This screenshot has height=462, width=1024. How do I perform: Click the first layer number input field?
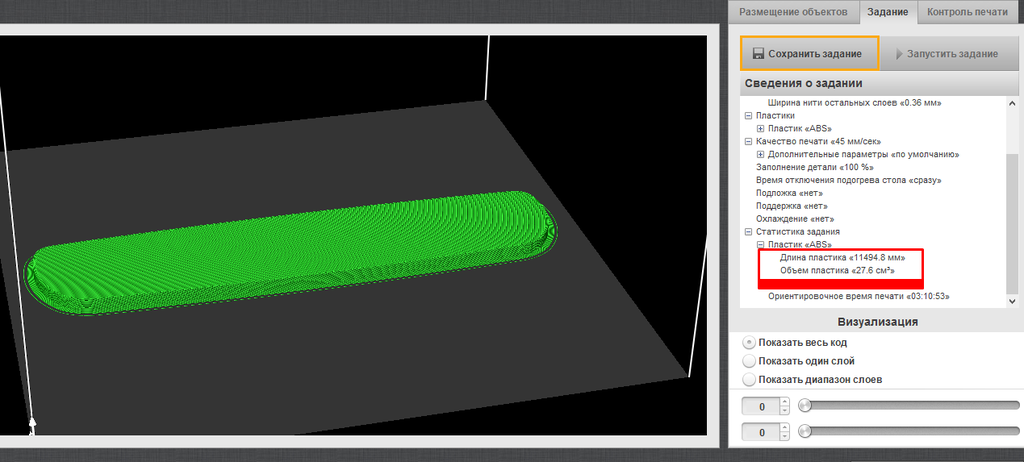click(x=759, y=406)
